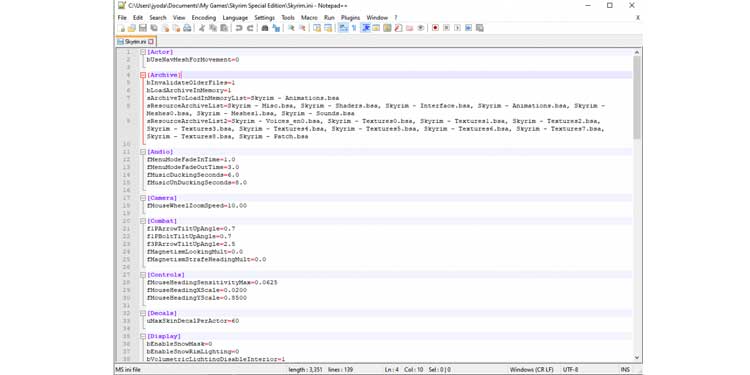Toggle file monitoring with the eye icon
The height and width of the screenshot is (375, 750).
point(421,28)
